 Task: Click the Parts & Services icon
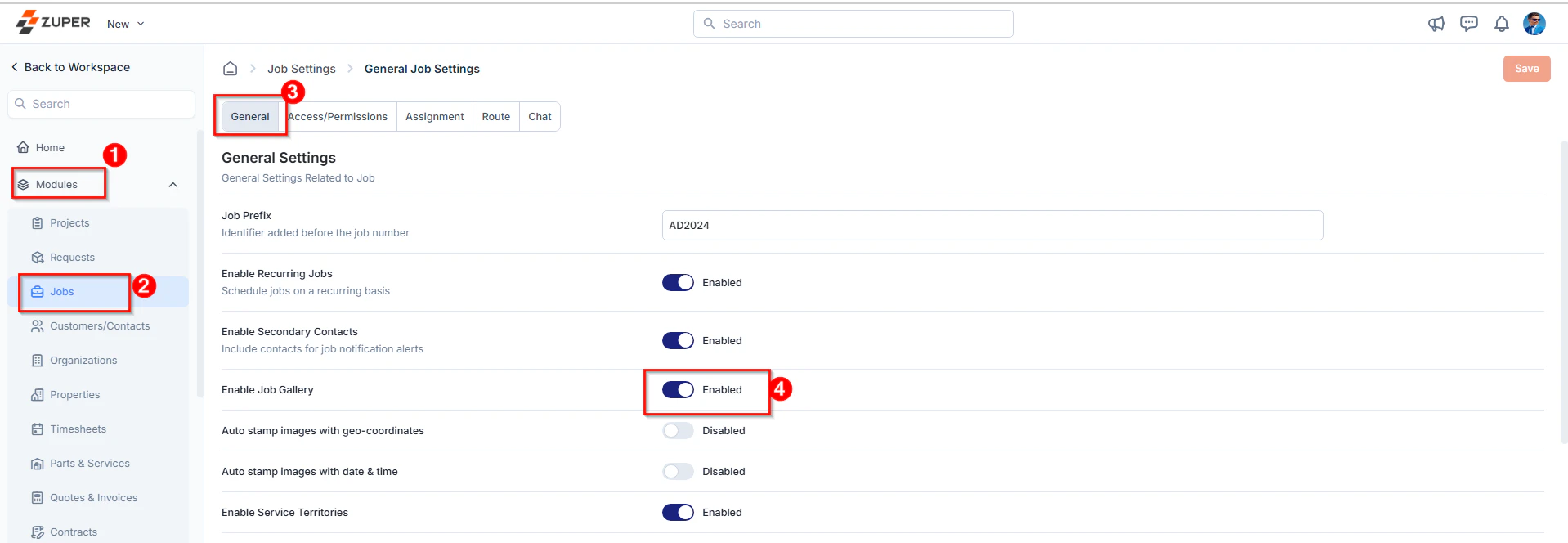point(37,464)
